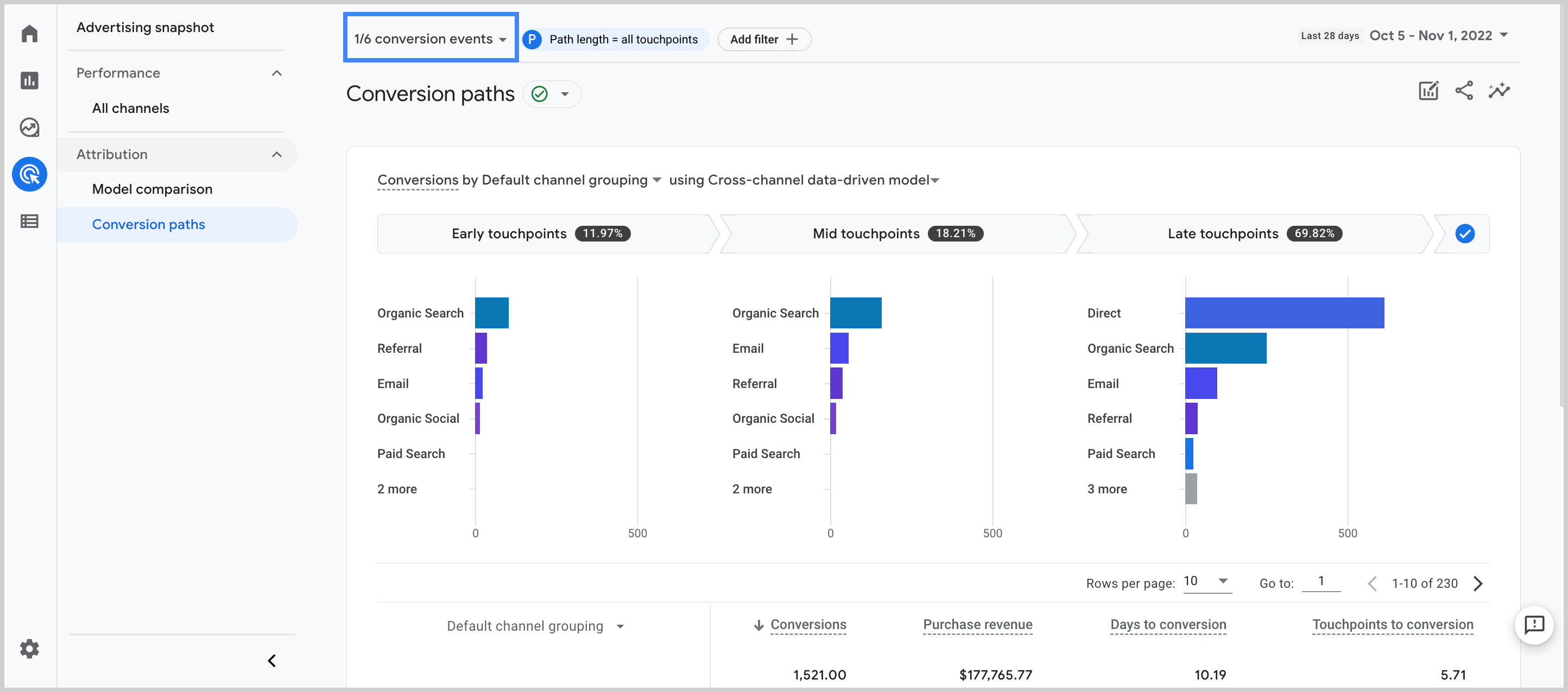Open the Configure table icon in sidebar

coord(29,221)
